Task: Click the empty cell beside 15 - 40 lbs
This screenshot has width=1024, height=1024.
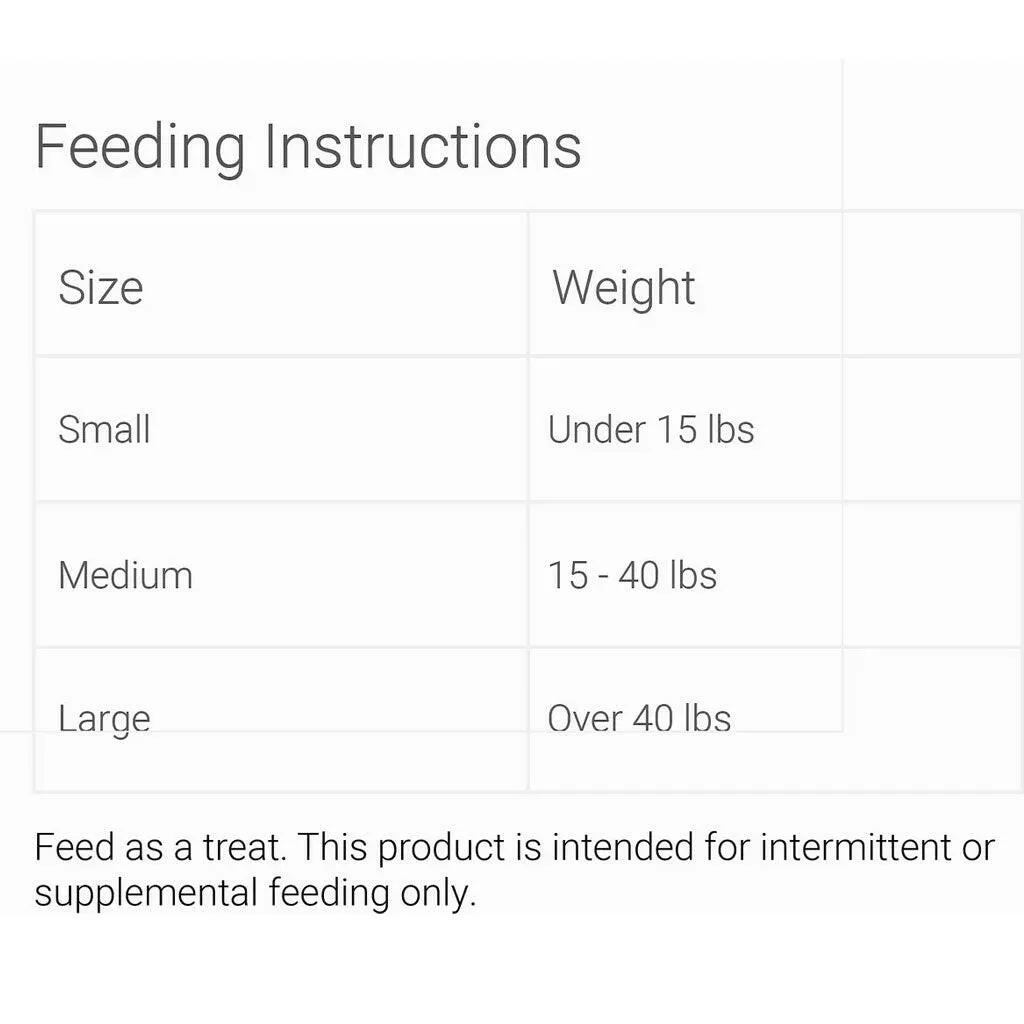Action: coord(933,575)
